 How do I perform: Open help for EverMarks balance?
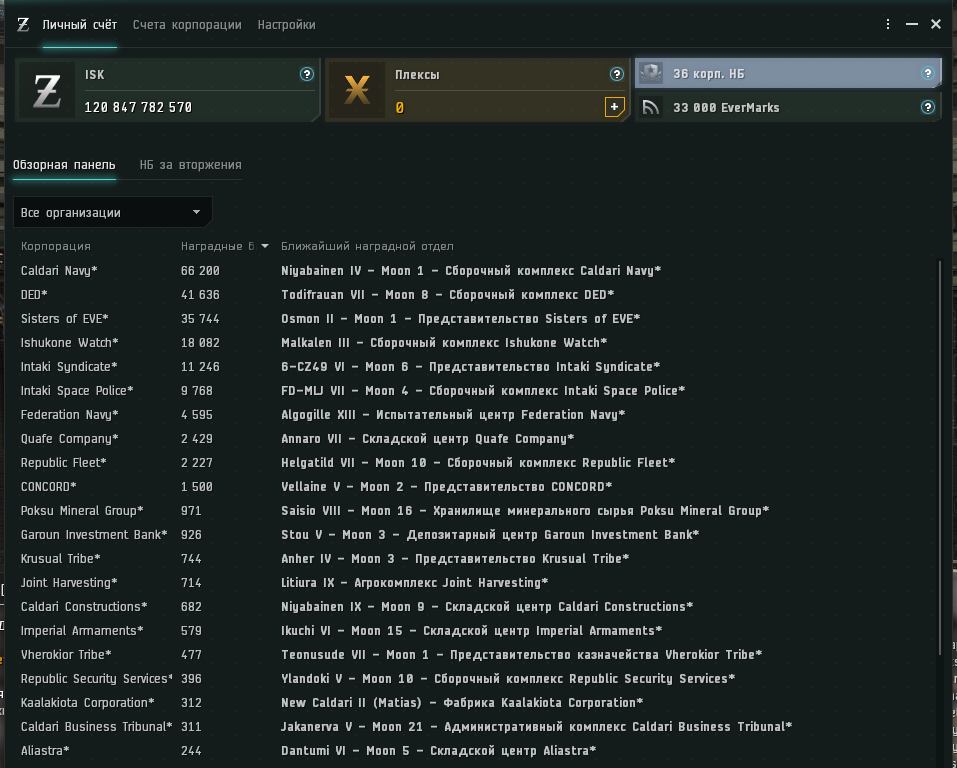(927, 107)
